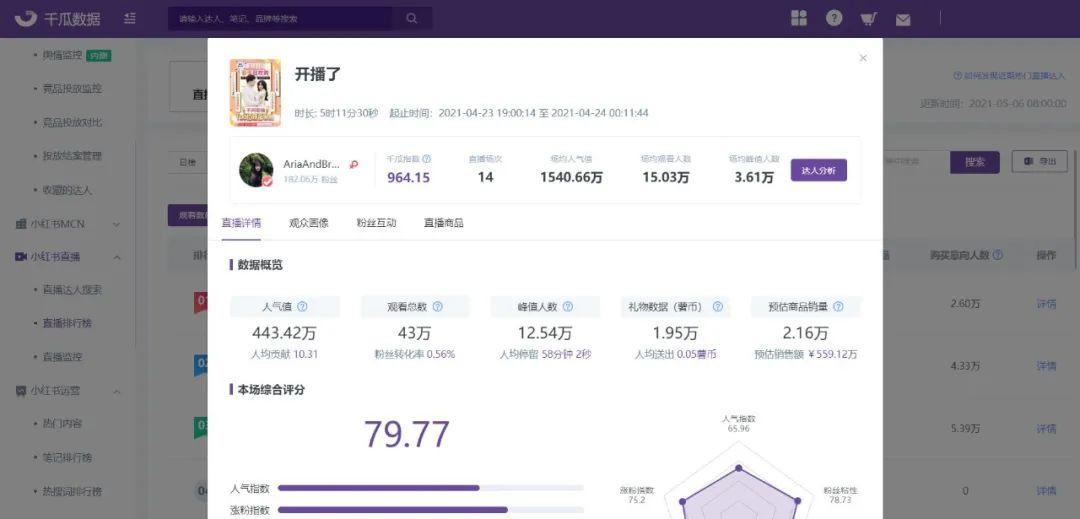The height and width of the screenshot is (519, 1080).
Task: Click the help icon beside 购买意向人数
Action: [x=998, y=255]
